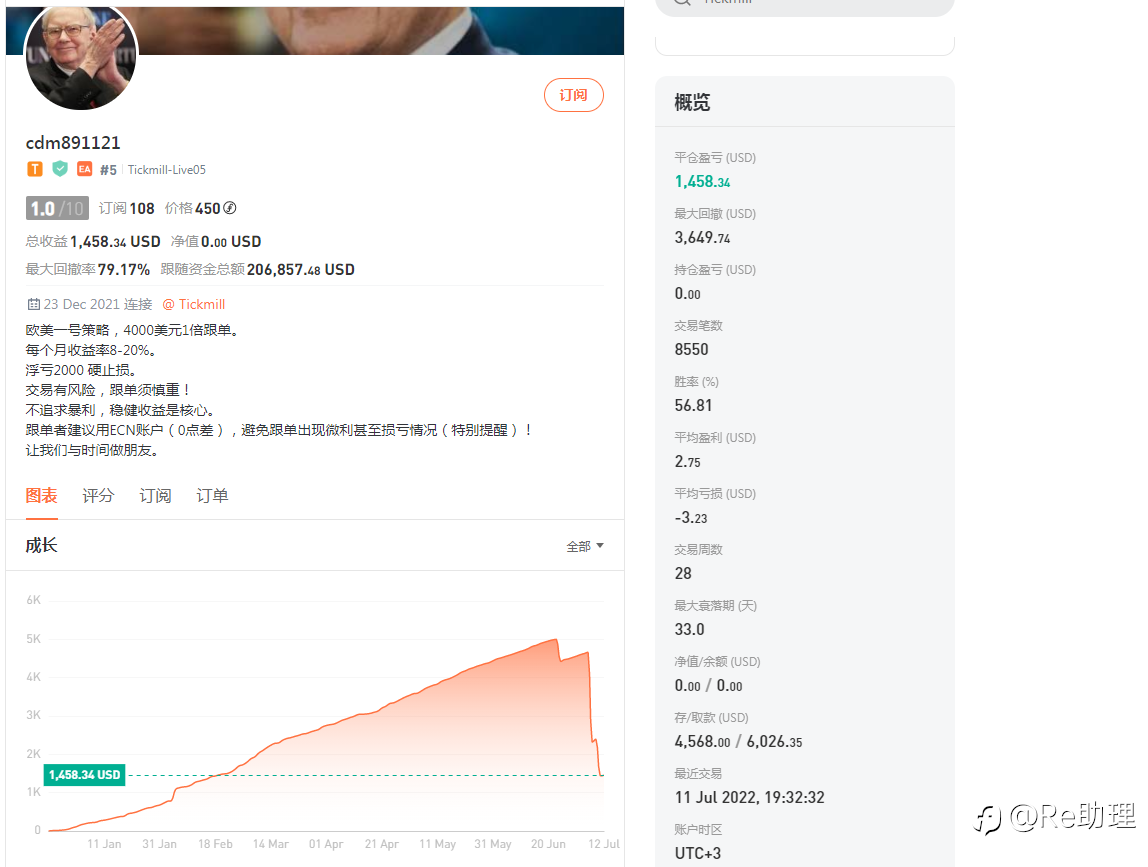The height and width of the screenshot is (867, 1148).
Task: Click the 跟随资金总额 206,857.48 USD stat
Action: pyautogui.click(x=258, y=269)
